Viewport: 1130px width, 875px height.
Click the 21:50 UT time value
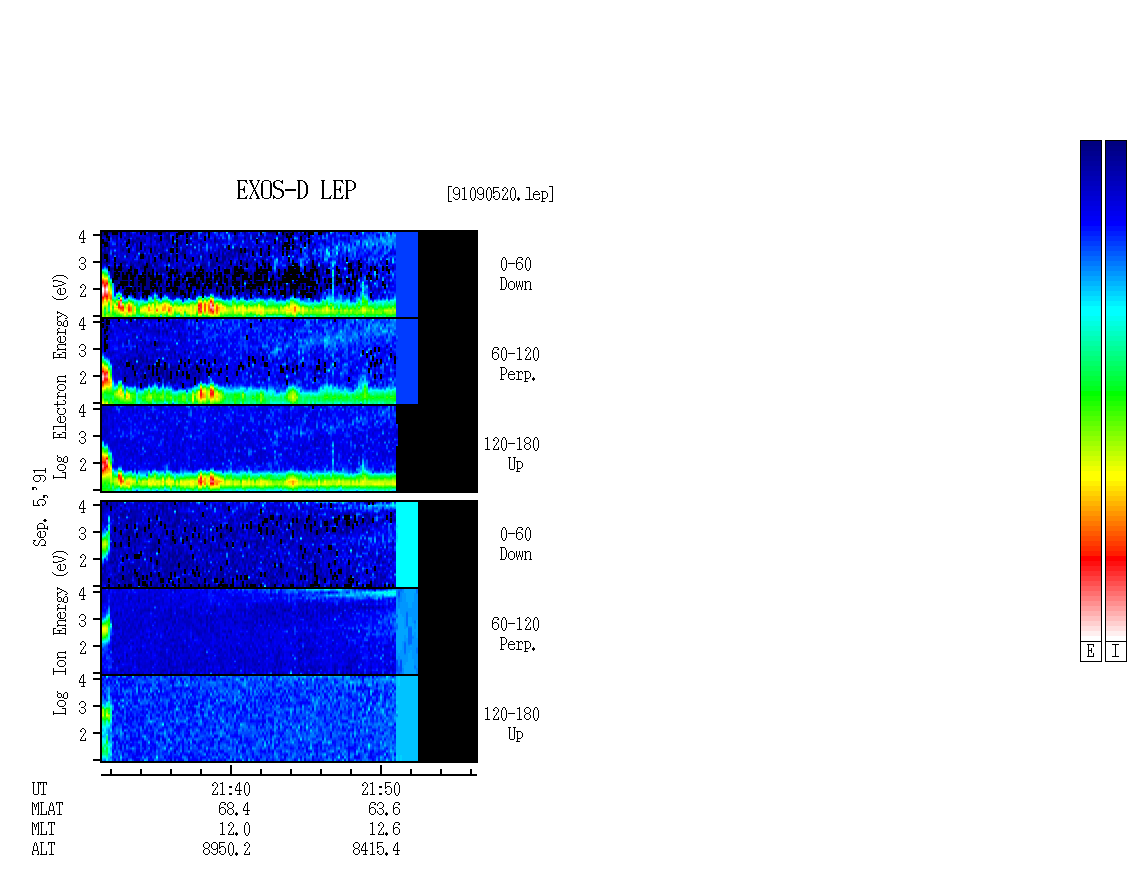coord(381,789)
